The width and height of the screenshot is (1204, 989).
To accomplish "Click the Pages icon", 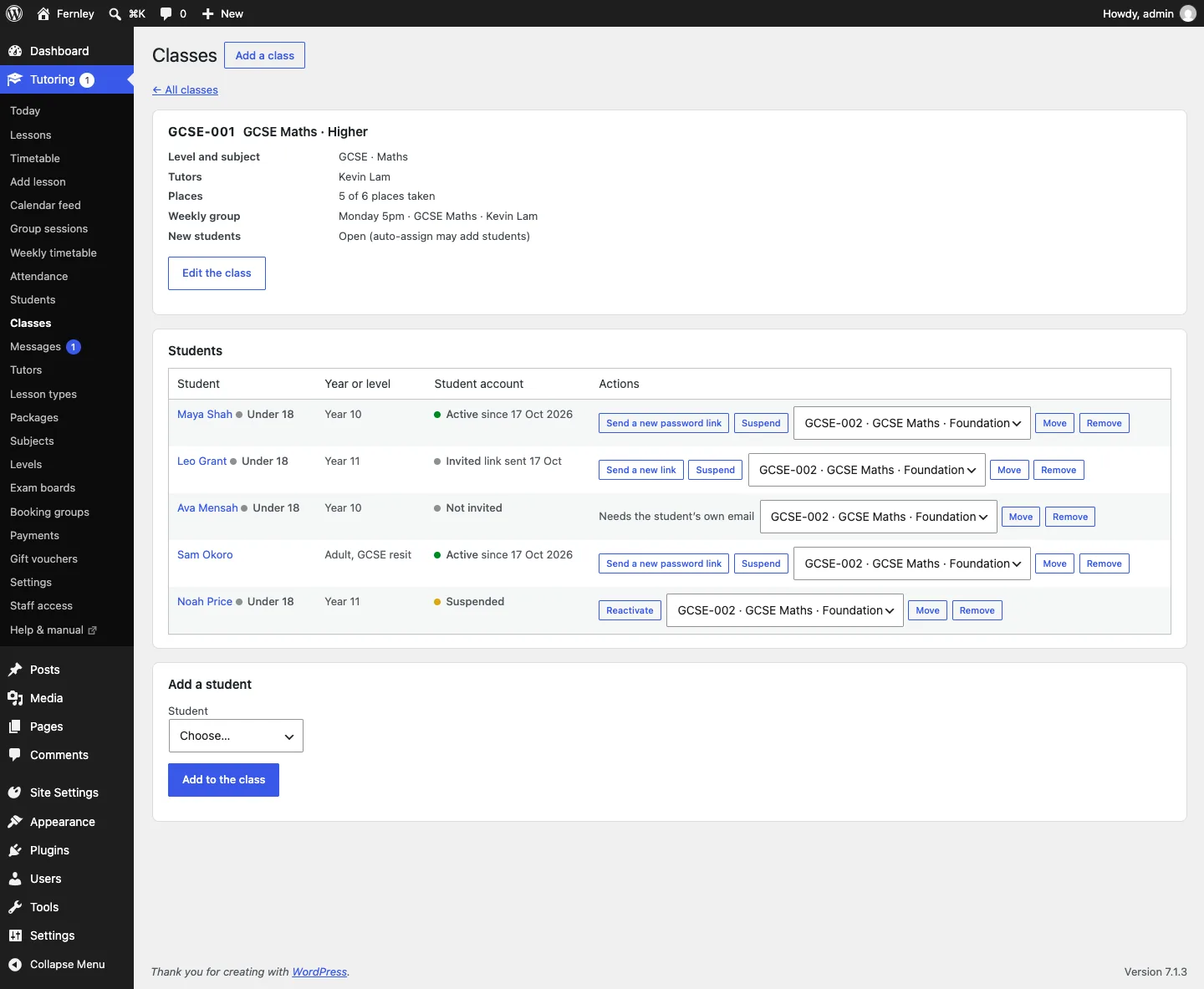I will (15, 726).
